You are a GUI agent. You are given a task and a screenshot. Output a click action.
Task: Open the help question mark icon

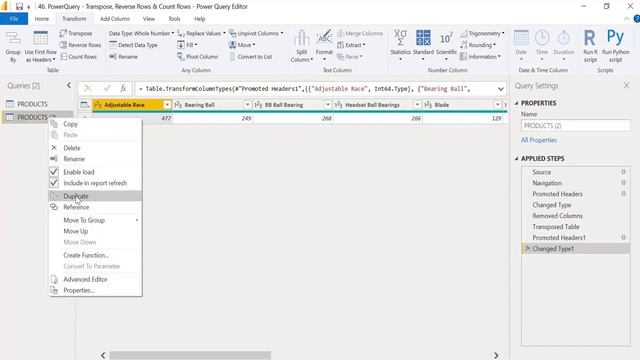tap(636, 19)
